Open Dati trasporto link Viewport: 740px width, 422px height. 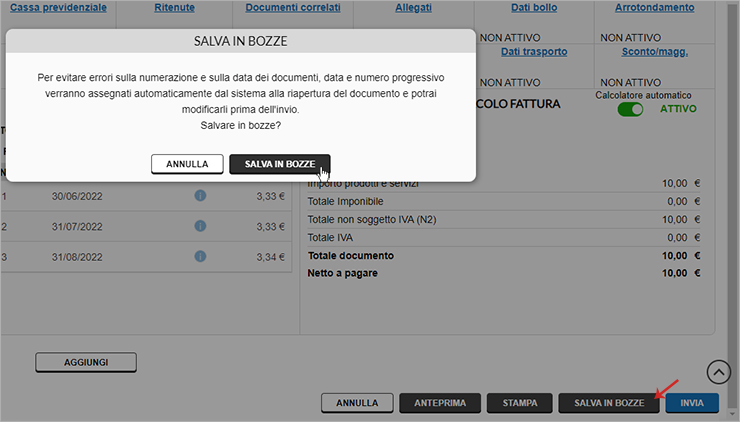point(534,51)
